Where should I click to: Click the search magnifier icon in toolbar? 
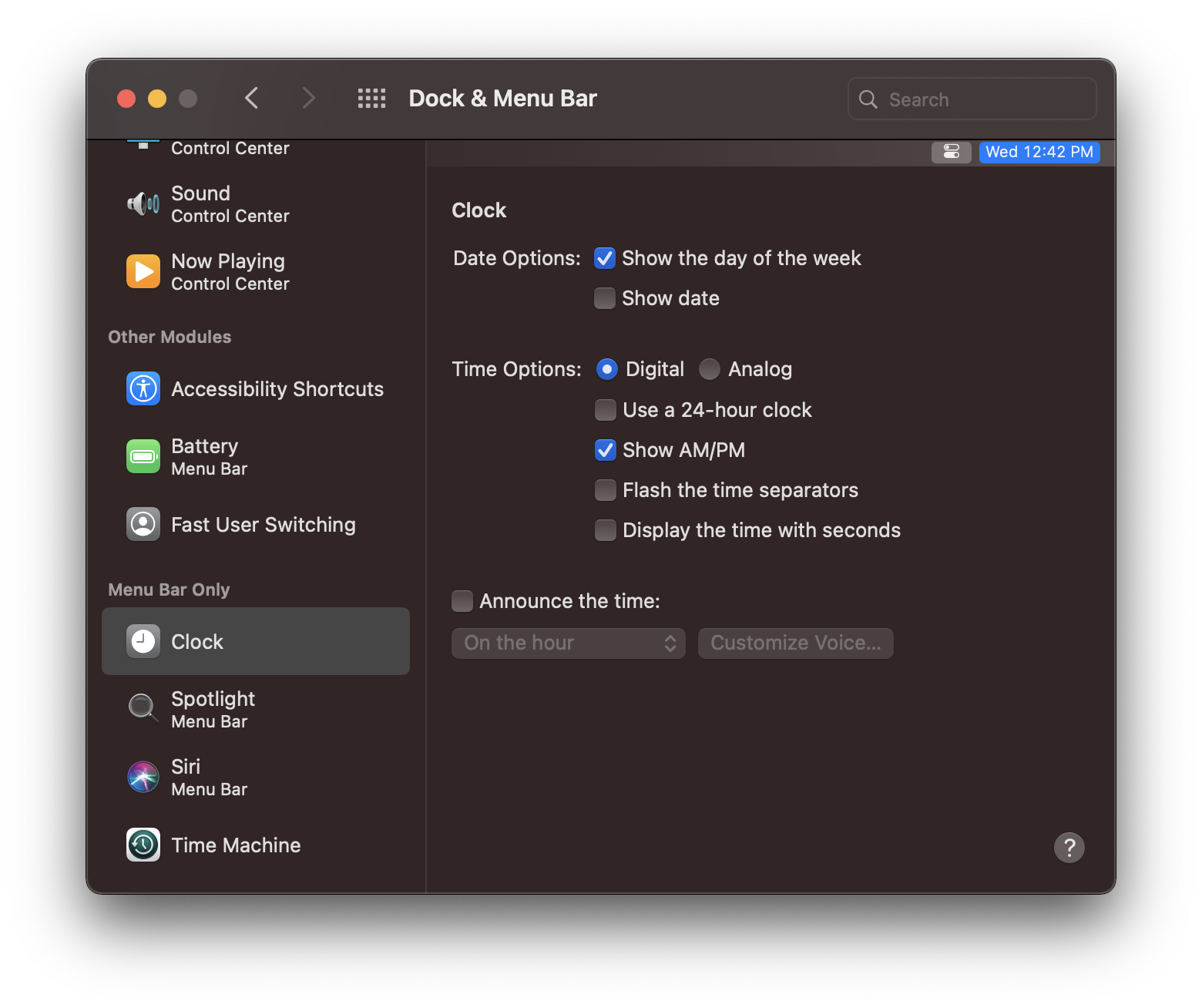click(x=868, y=99)
